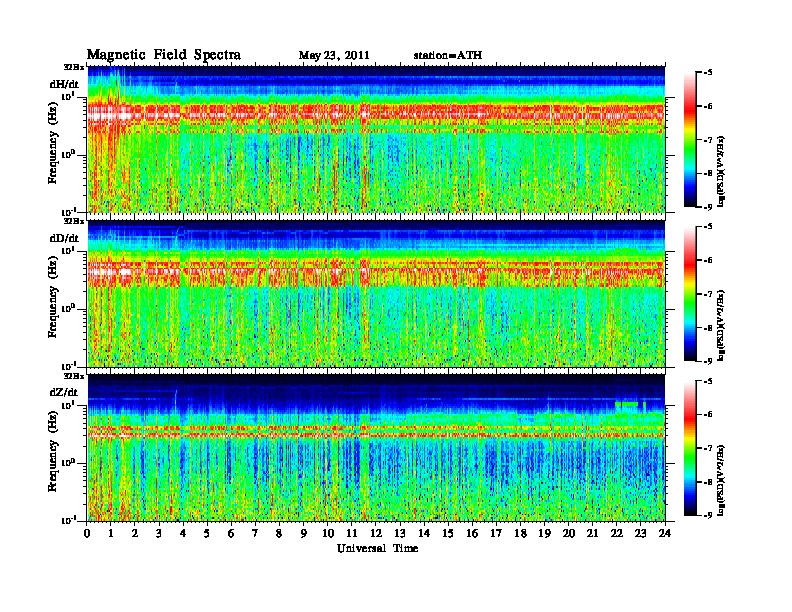The image size is (792, 612).
Task: Click the "32Hz" label atop dH/dt panel
Action: pyautogui.click(x=74, y=67)
